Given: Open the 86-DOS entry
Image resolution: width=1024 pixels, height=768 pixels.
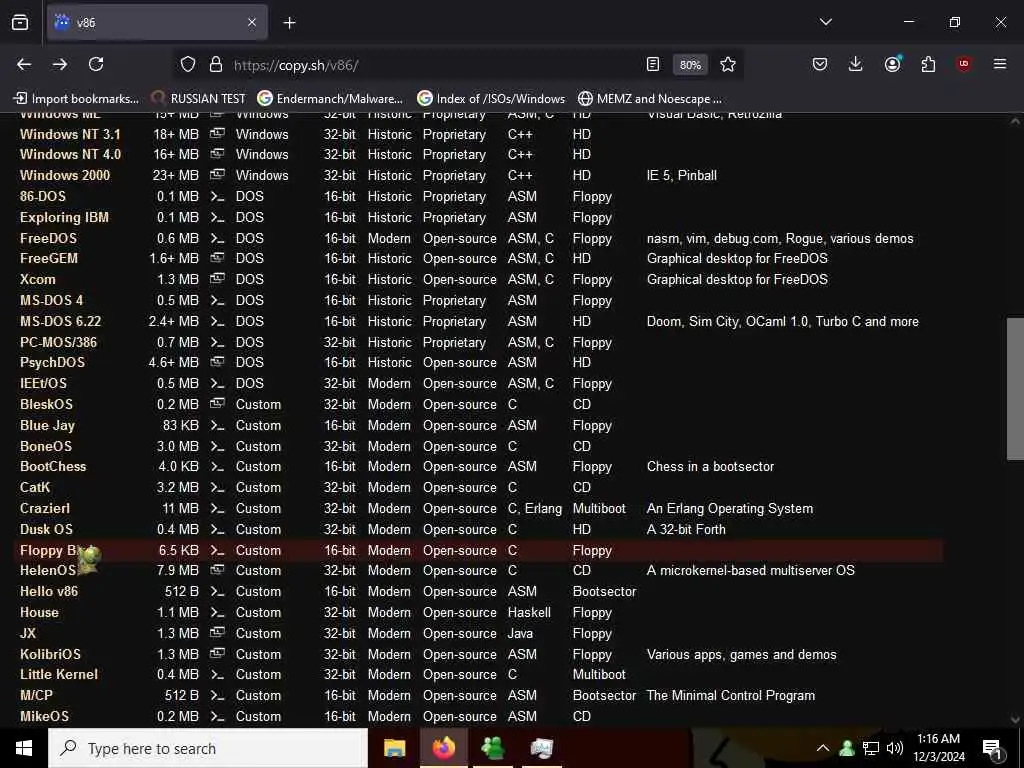Looking at the screenshot, I should [x=42, y=197].
